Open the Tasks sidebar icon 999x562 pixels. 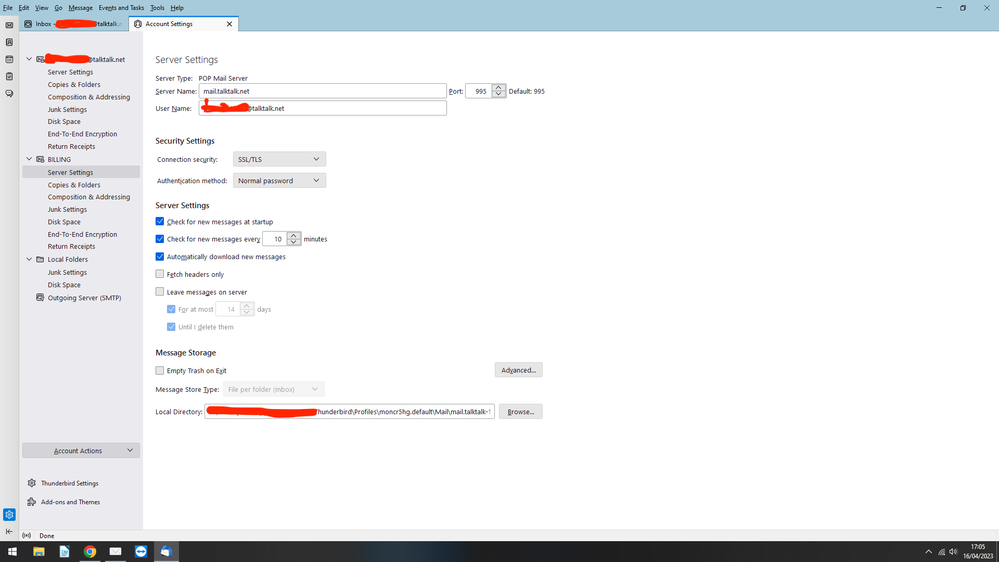pos(9,76)
